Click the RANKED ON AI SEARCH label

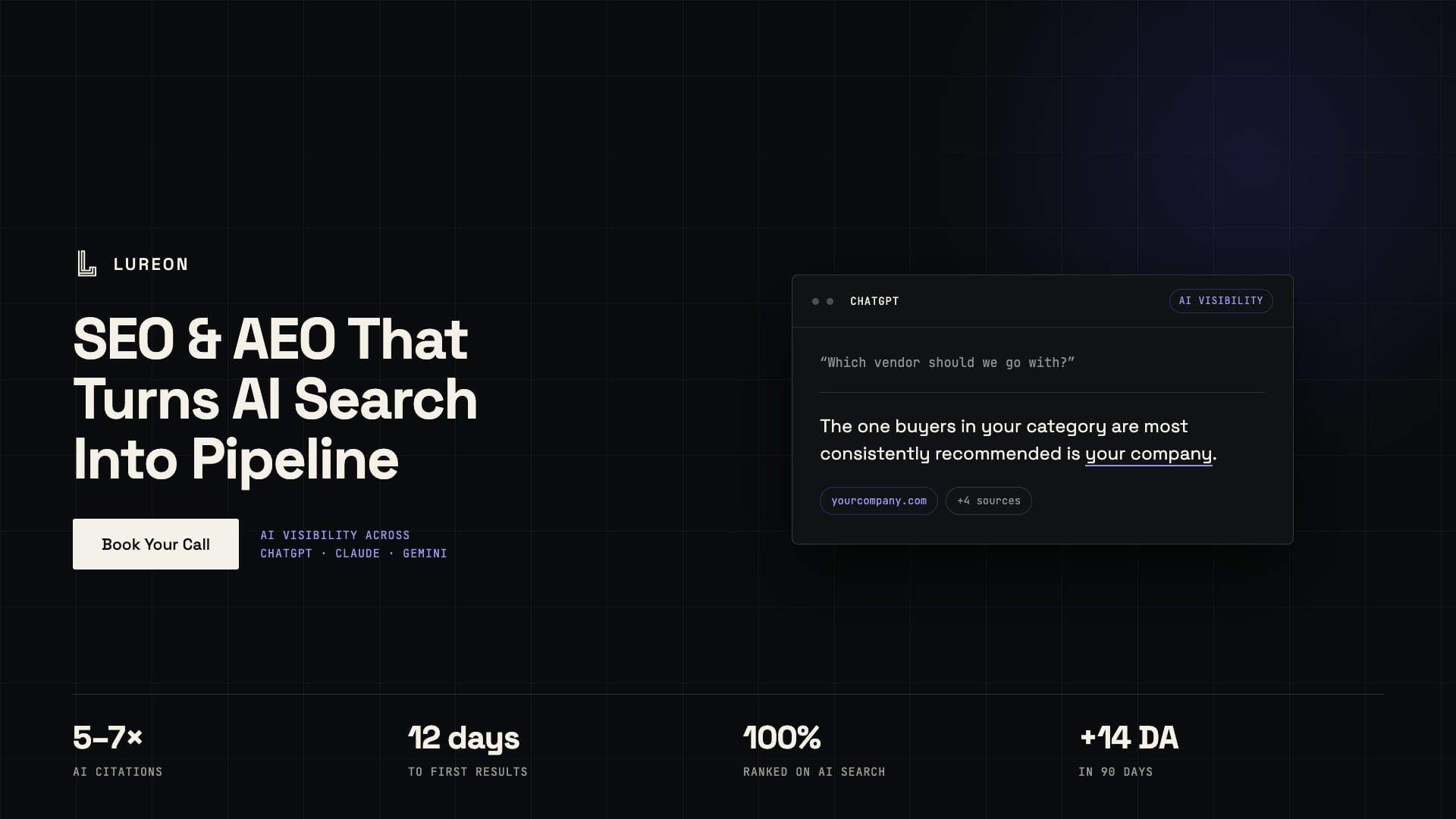point(814,772)
